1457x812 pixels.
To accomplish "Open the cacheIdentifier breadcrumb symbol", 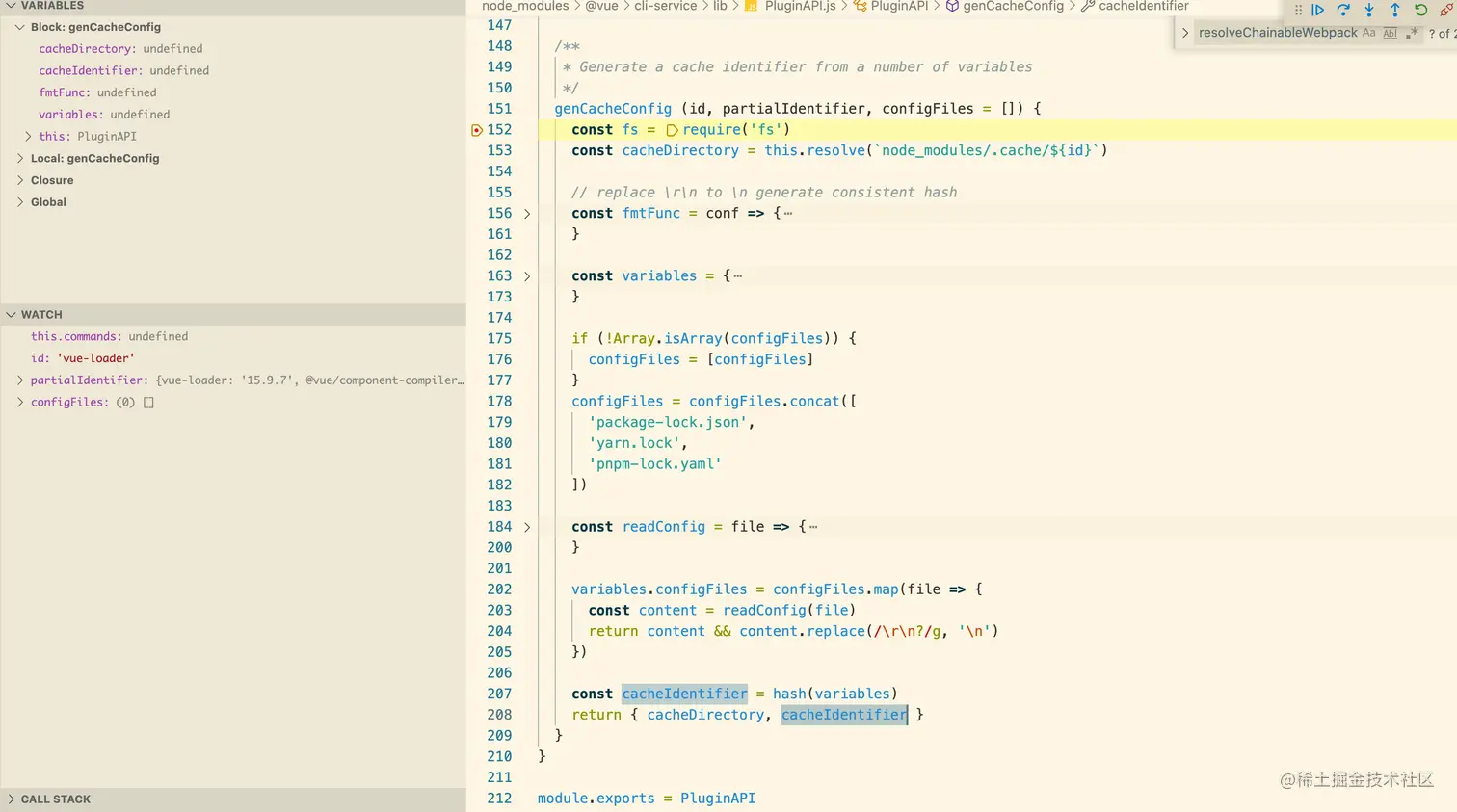I will tap(1144, 6).
